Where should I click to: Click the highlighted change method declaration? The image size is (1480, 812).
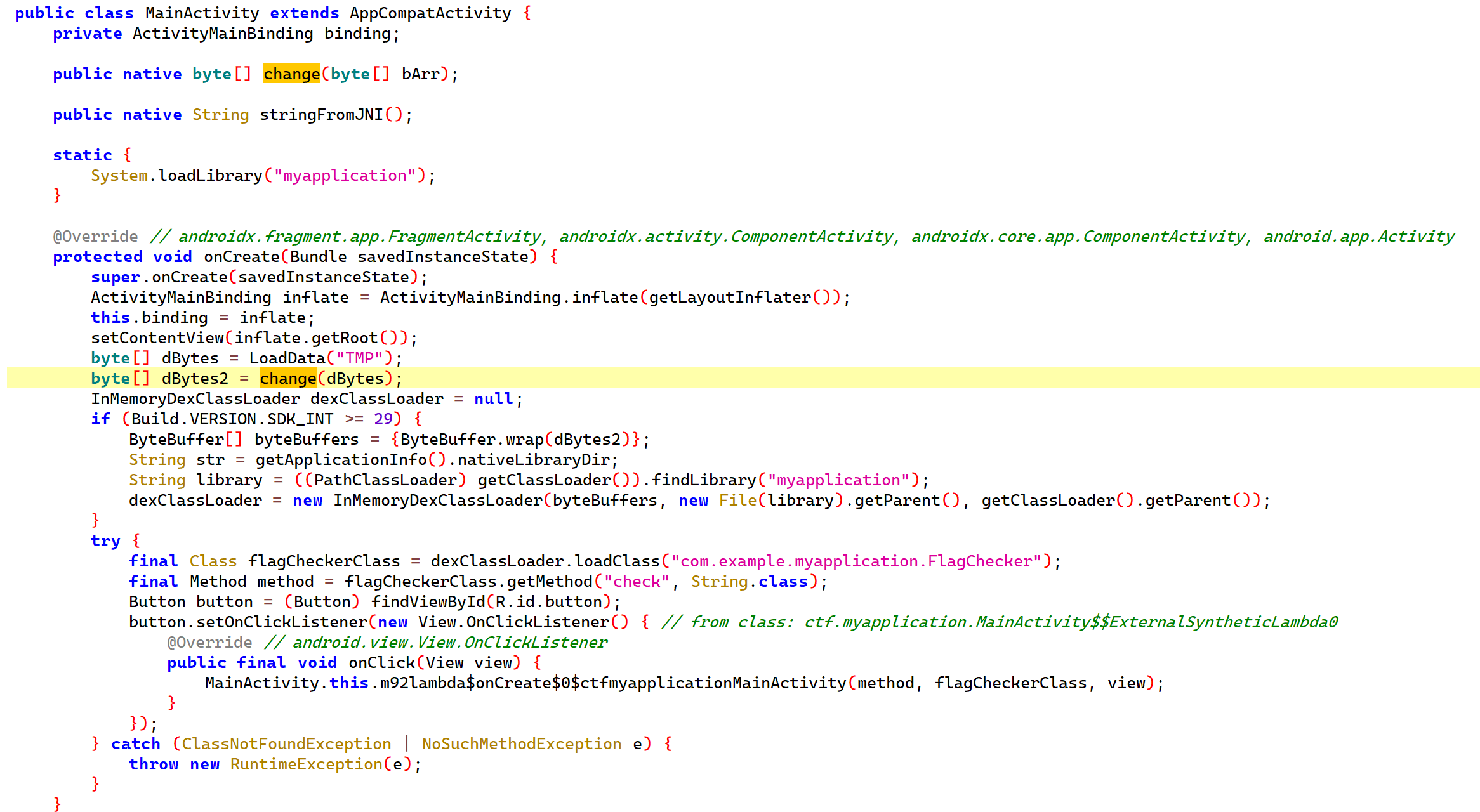tap(291, 74)
